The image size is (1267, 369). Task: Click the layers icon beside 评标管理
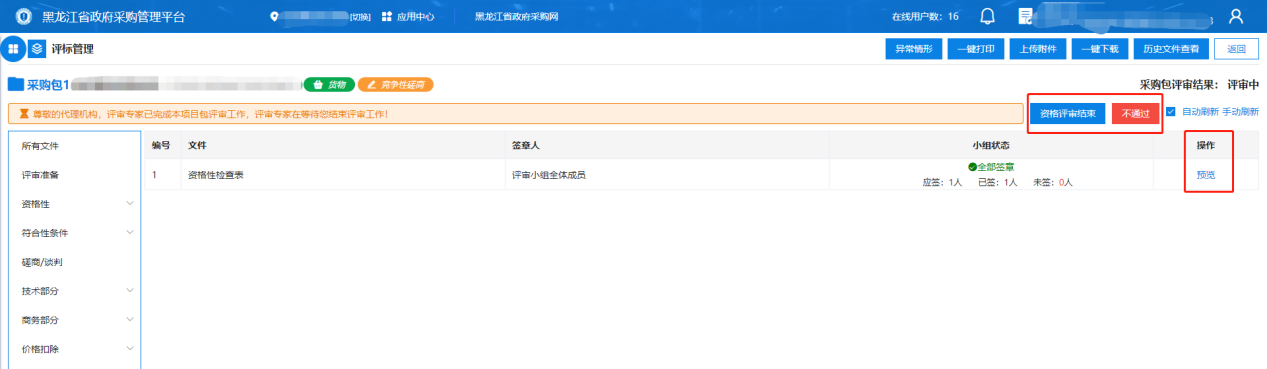pyautogui.click(x=37, y=49)
